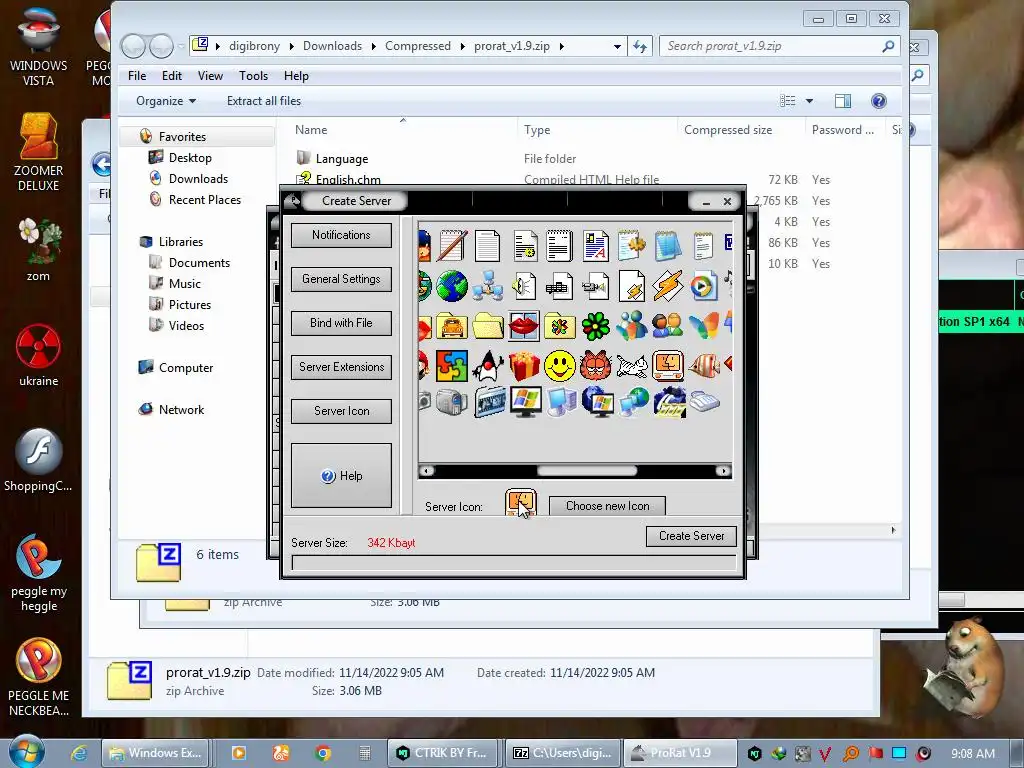This screenshot has width=1024, height=768.
Task: Choose the document with blue text and red A icon
Action: pos(596,246)
